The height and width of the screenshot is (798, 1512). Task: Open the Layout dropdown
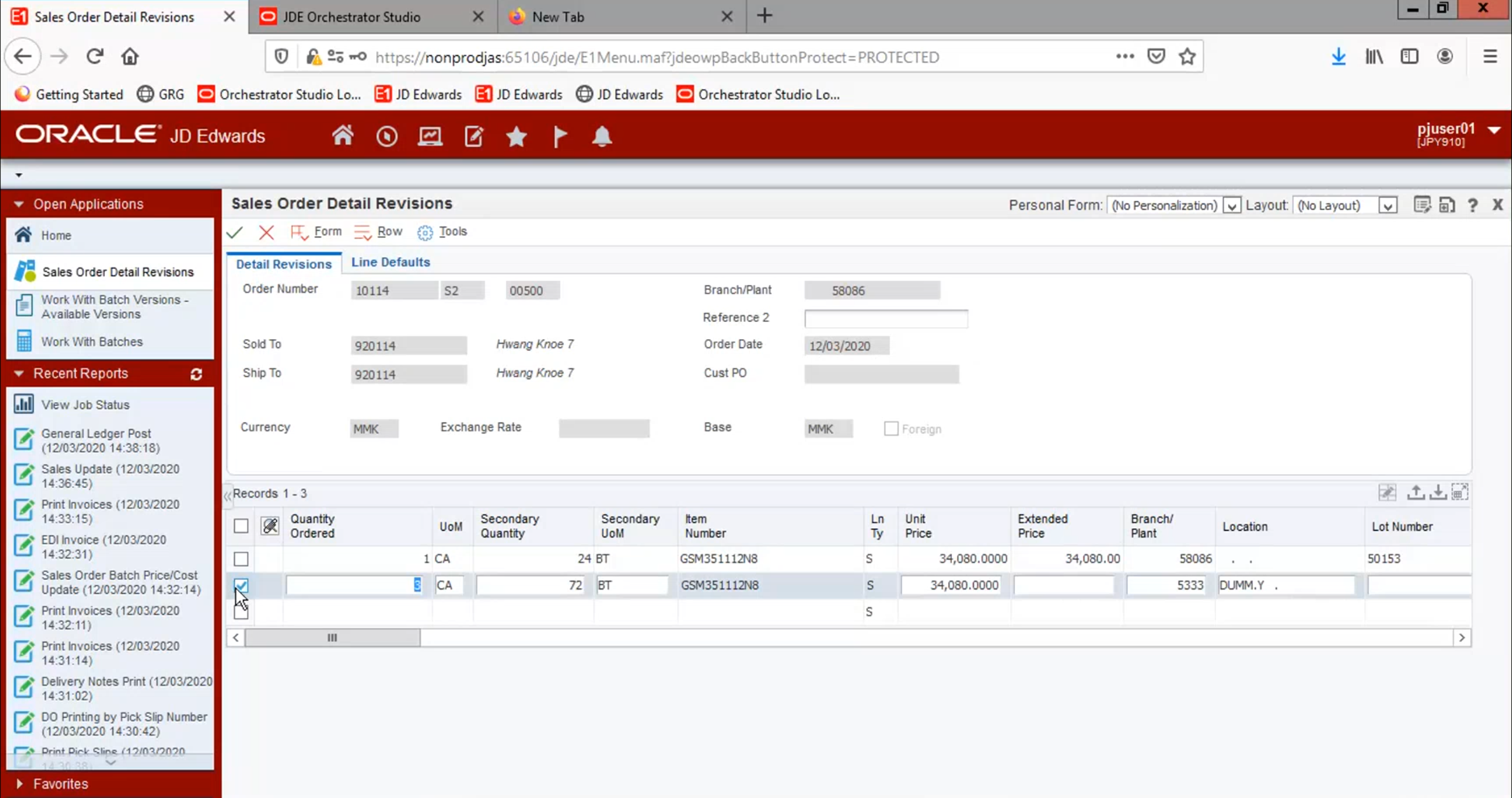1387,206
